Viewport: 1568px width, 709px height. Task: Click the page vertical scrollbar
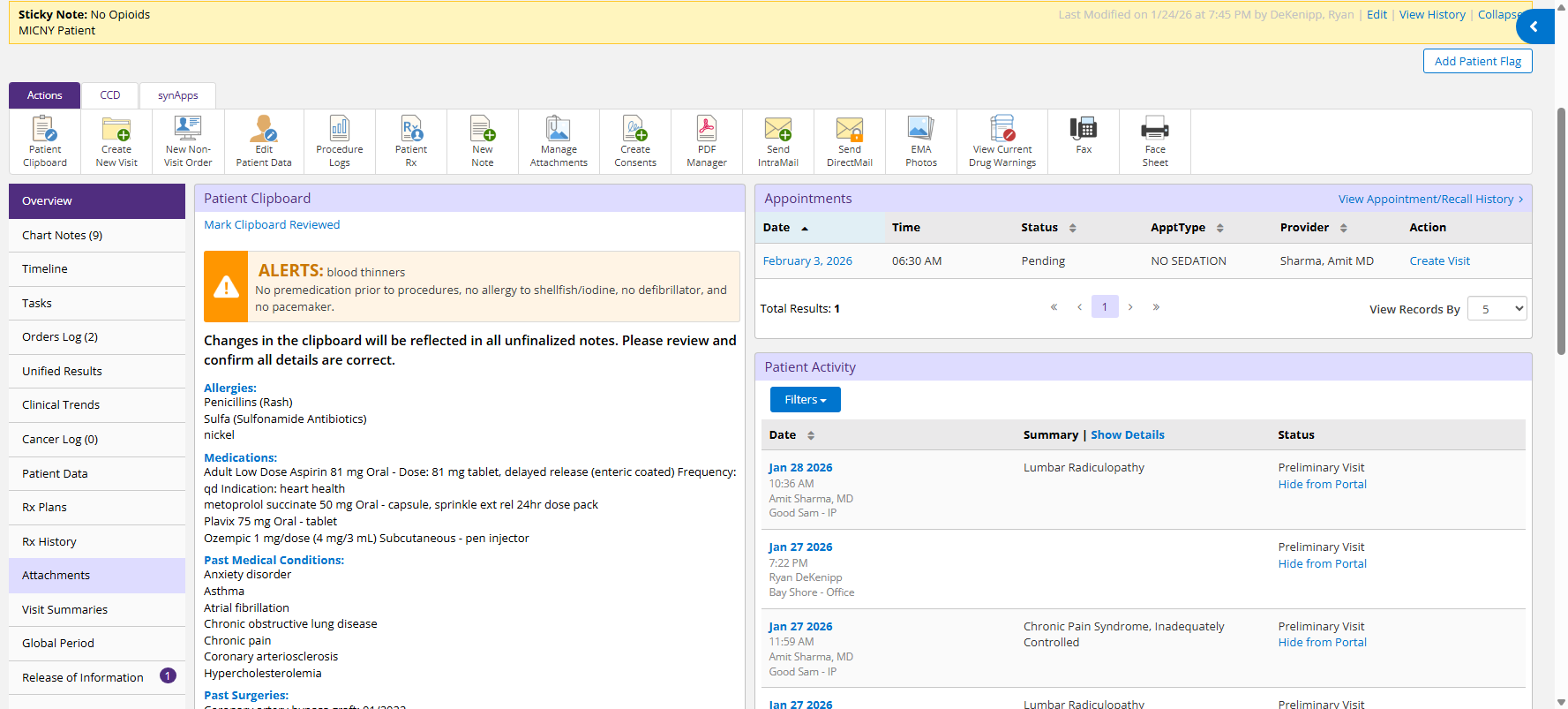(x=1560, y=230)
